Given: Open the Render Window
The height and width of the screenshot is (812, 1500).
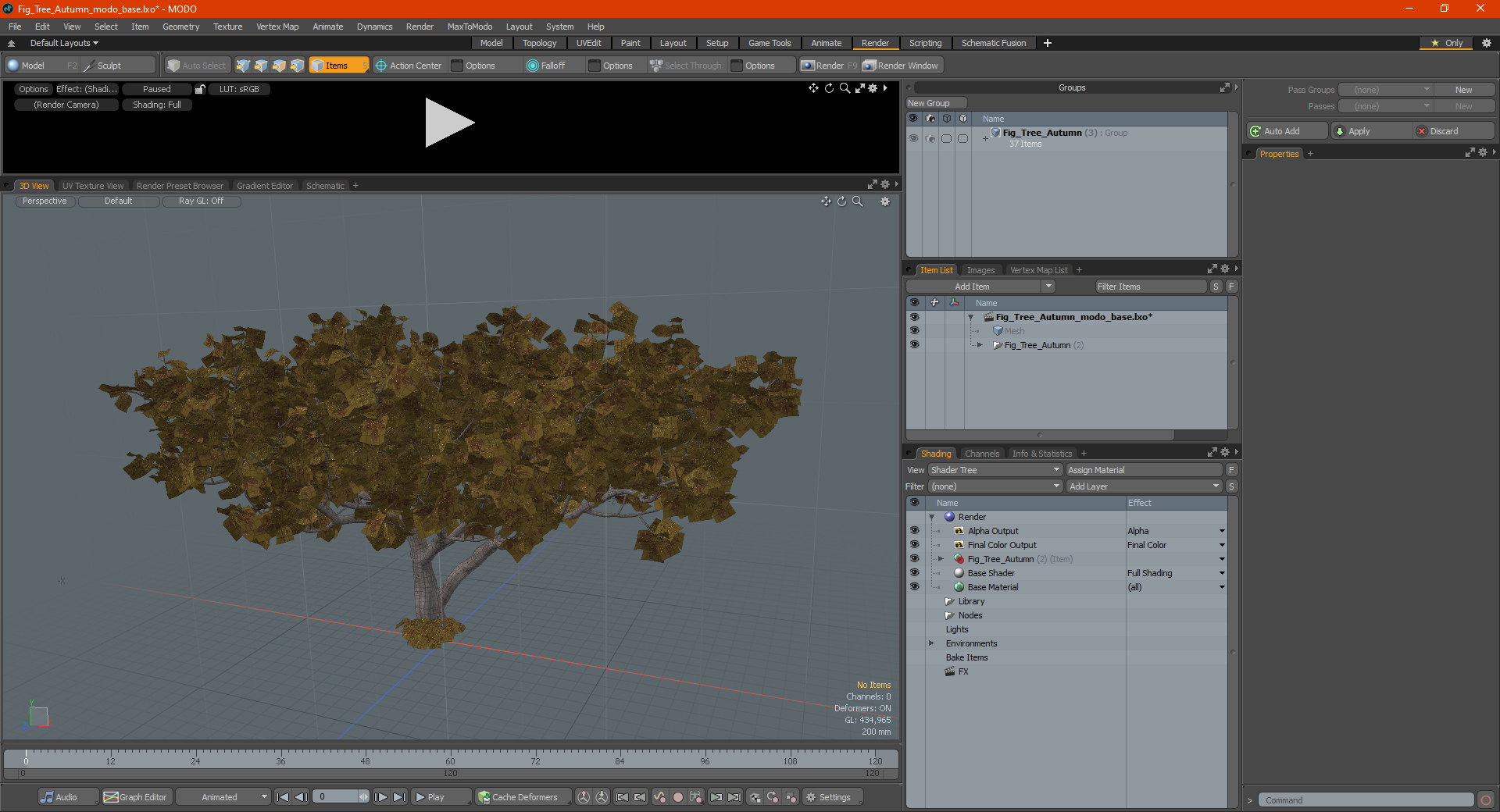Looking at the screenshot, I should [x=901, y=66].
